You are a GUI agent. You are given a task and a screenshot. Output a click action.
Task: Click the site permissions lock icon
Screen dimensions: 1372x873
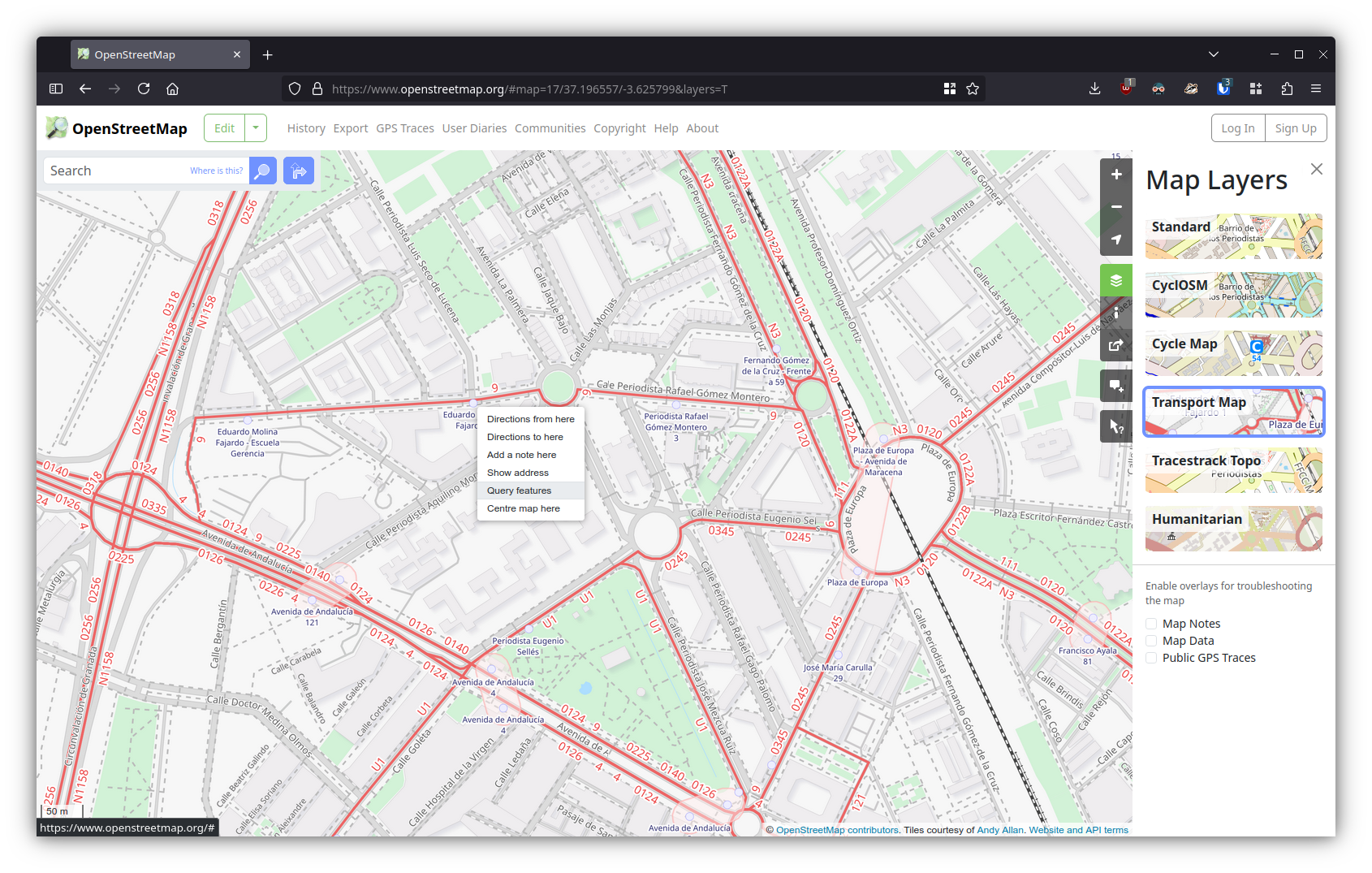click(x=317, y=89)
